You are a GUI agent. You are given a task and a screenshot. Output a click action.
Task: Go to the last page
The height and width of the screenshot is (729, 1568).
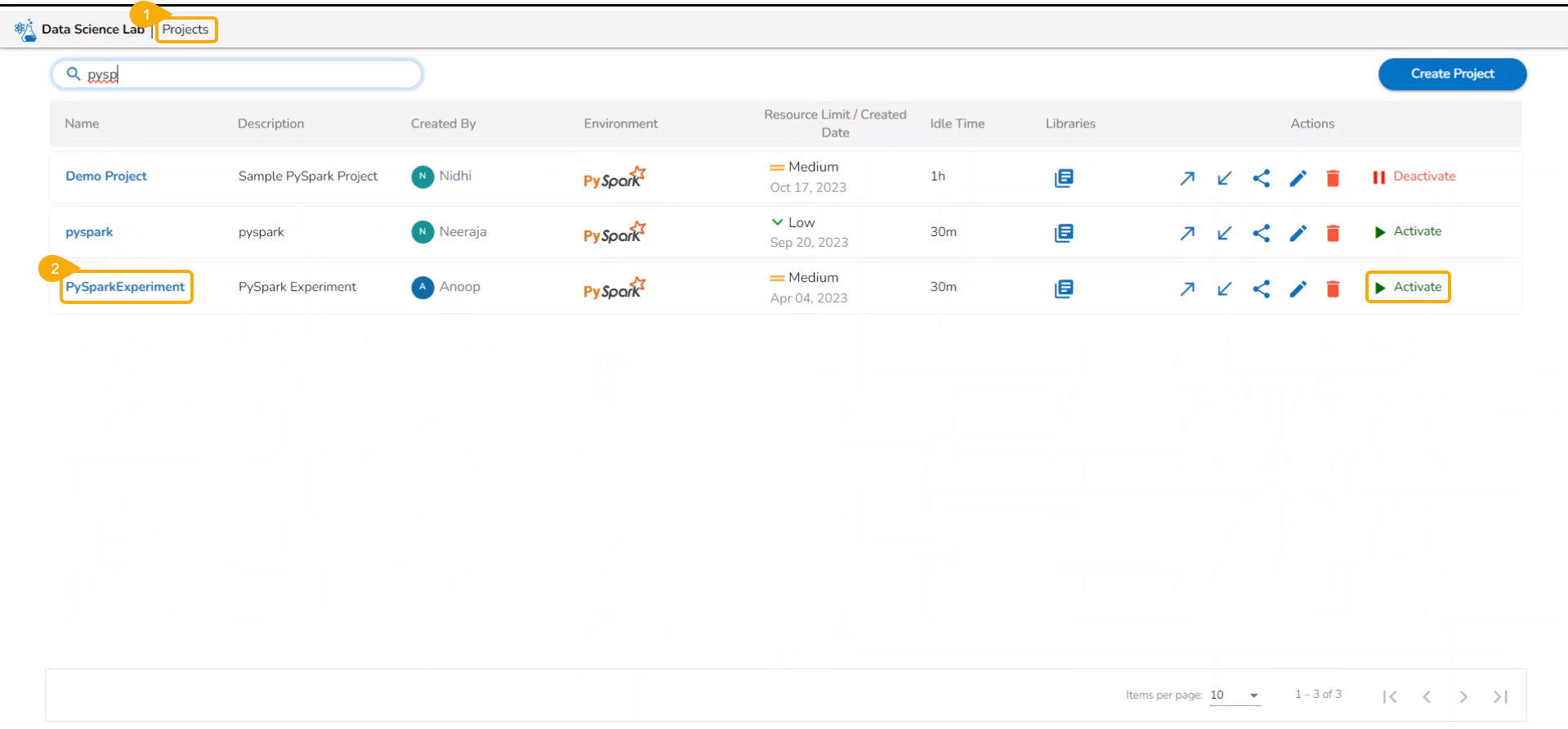[1500, 696]
